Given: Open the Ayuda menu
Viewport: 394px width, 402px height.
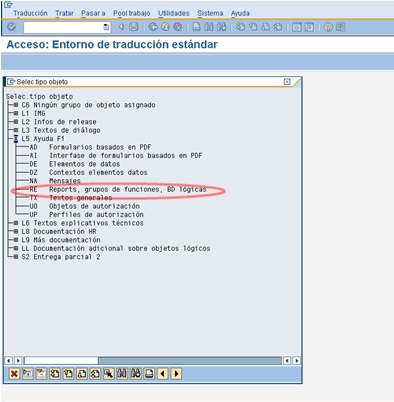Looking at the screenshot, I should click(240, 13).
